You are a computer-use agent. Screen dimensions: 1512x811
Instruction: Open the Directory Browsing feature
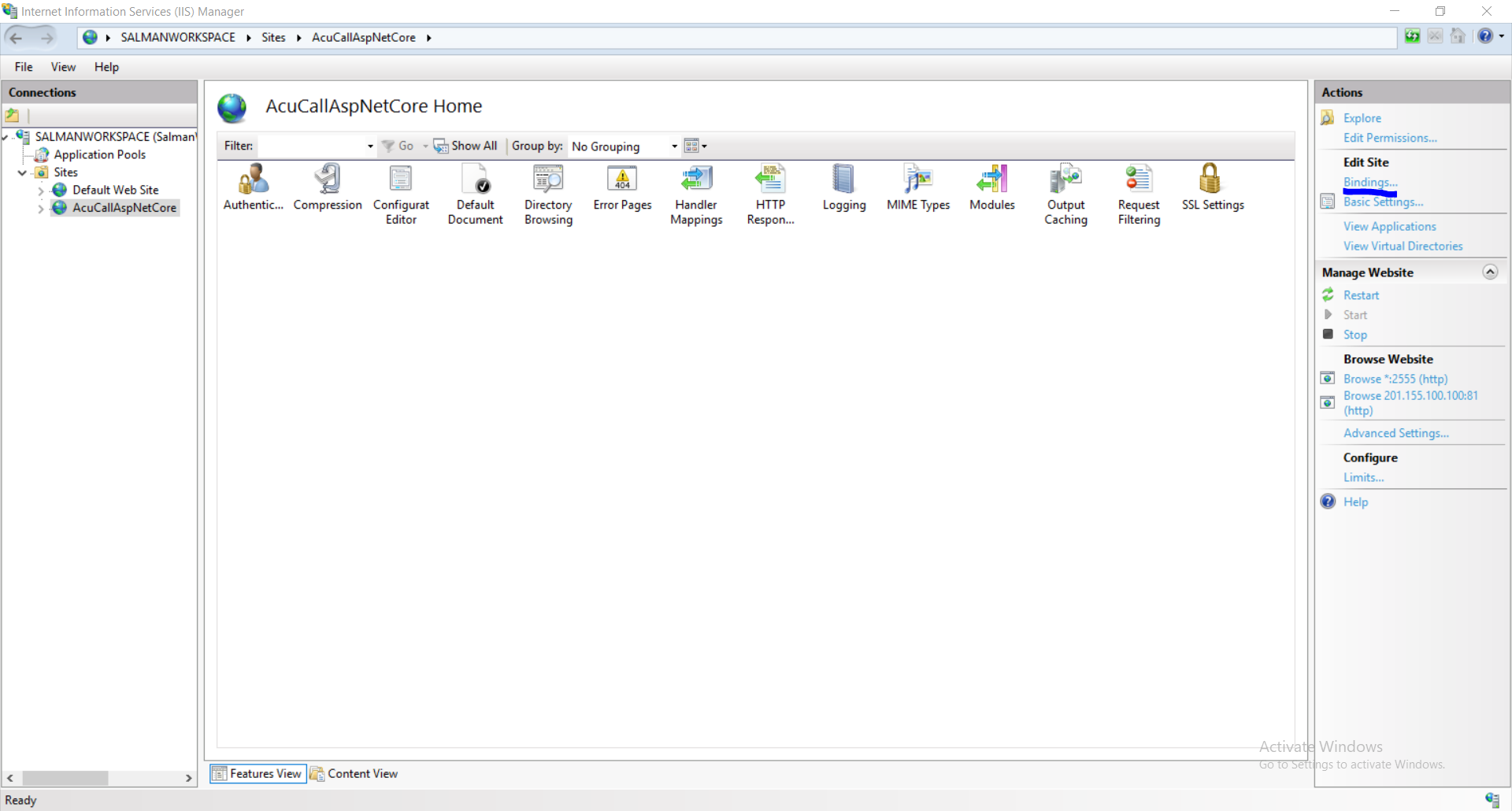tap(548, 180)
